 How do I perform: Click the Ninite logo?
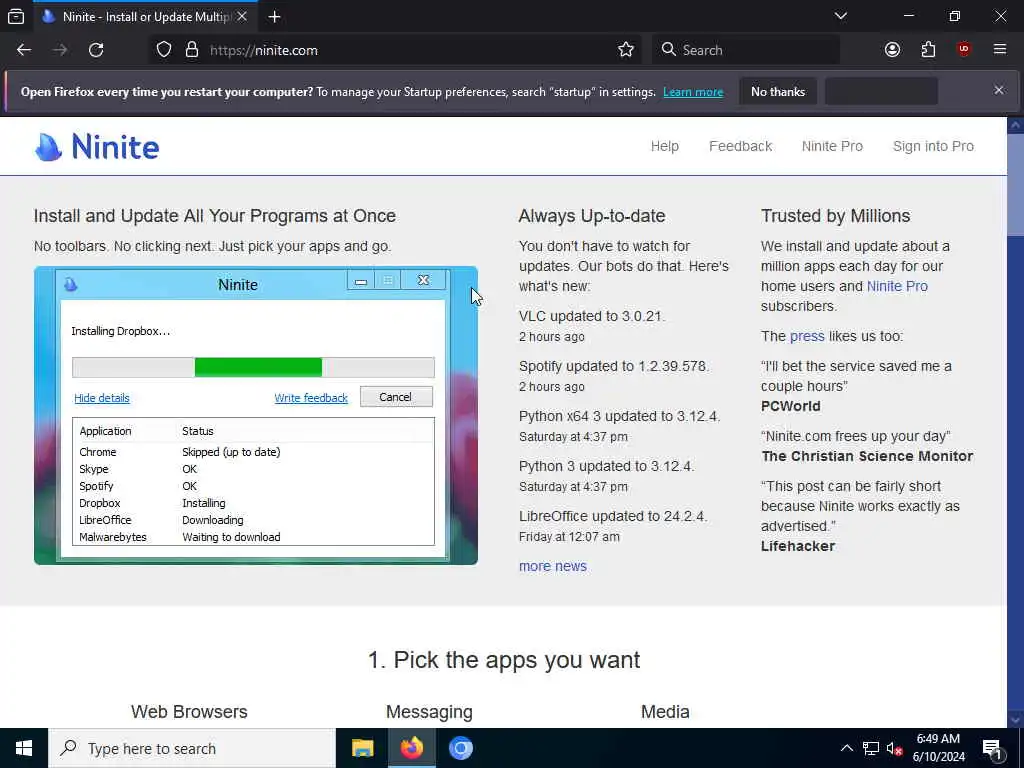(97, 146)
